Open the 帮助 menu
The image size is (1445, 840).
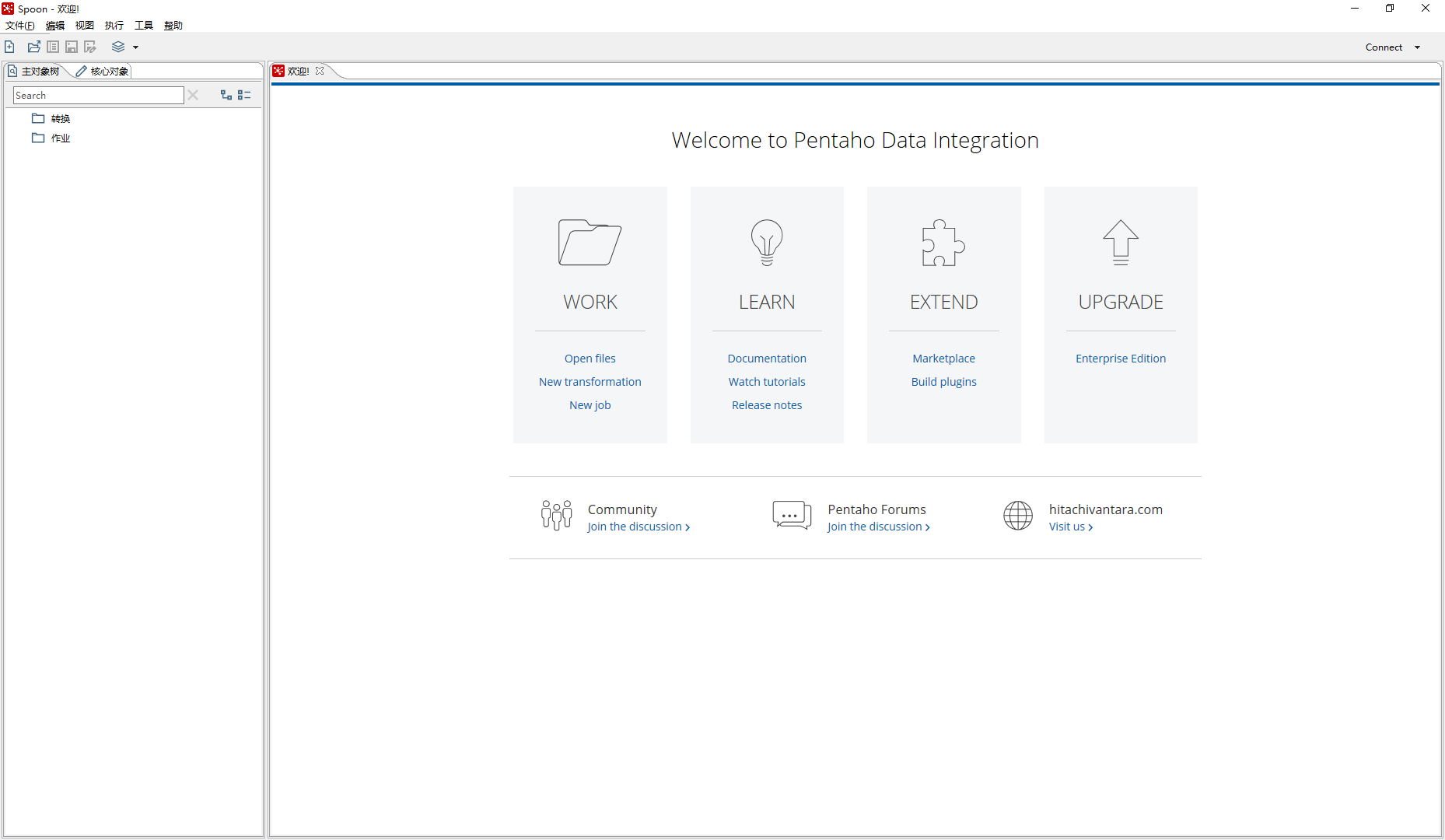173,26
